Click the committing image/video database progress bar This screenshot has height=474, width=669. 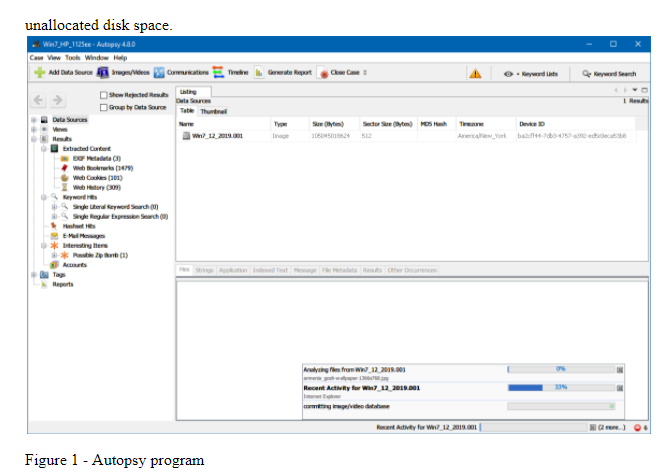[x=561, y=407]
